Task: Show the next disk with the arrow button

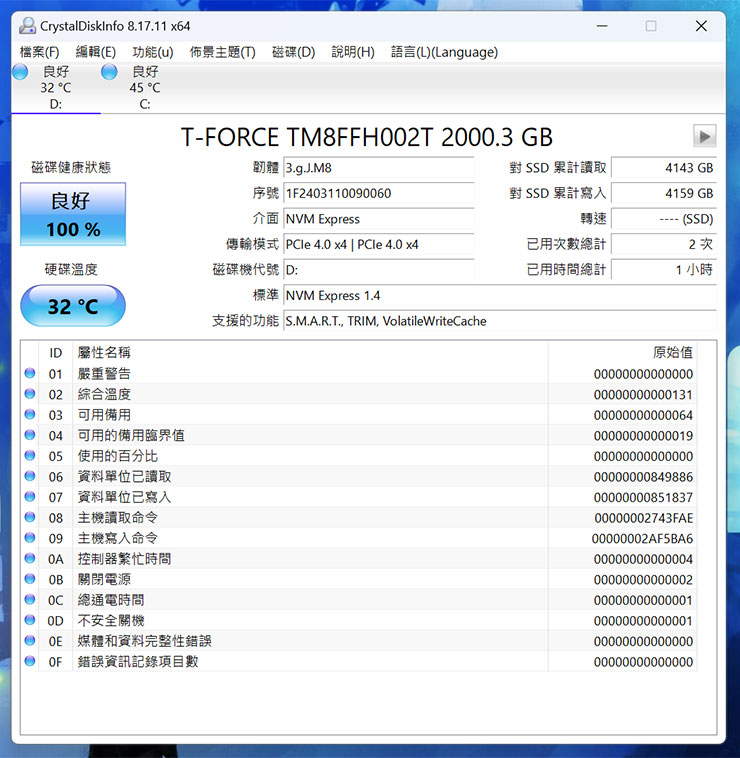Action: (704, 136)
